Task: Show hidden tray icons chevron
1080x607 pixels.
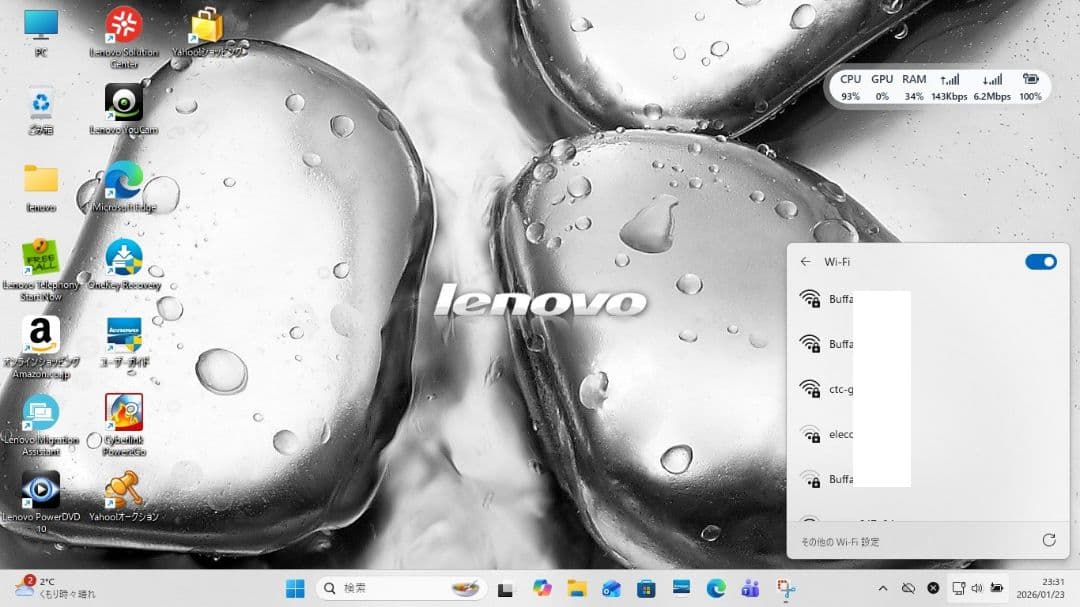Action: click(883, 588)
